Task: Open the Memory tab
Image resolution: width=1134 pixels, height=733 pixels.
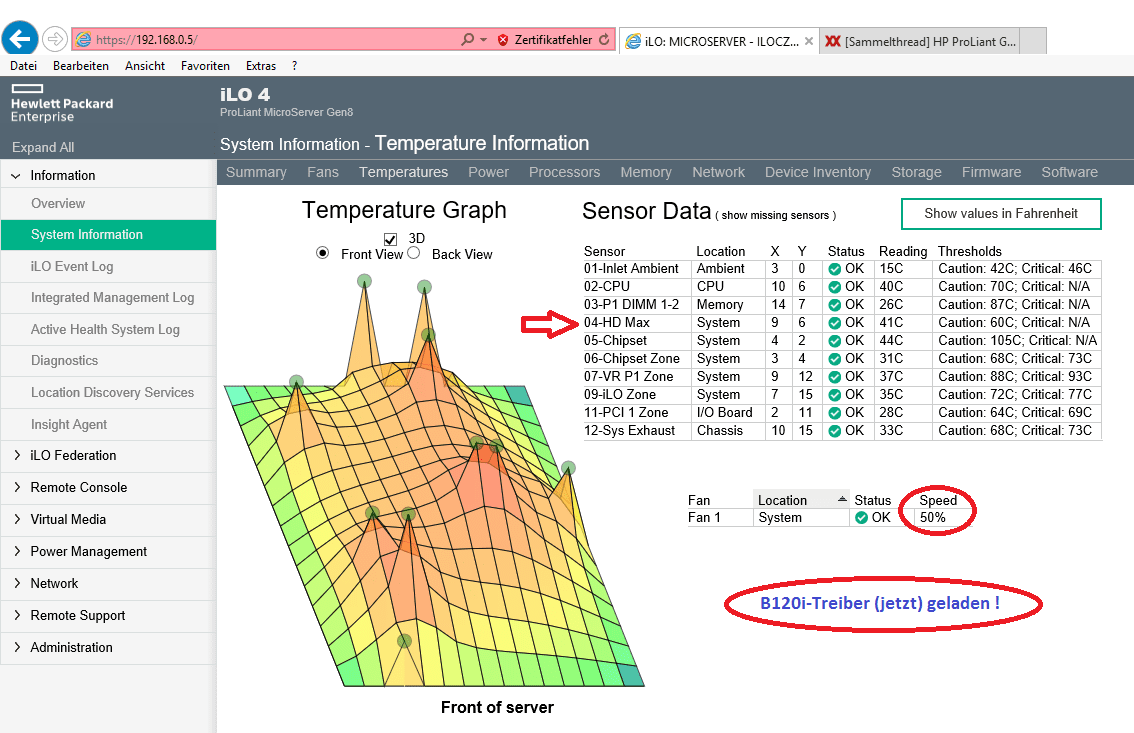Action: (646, 172)
